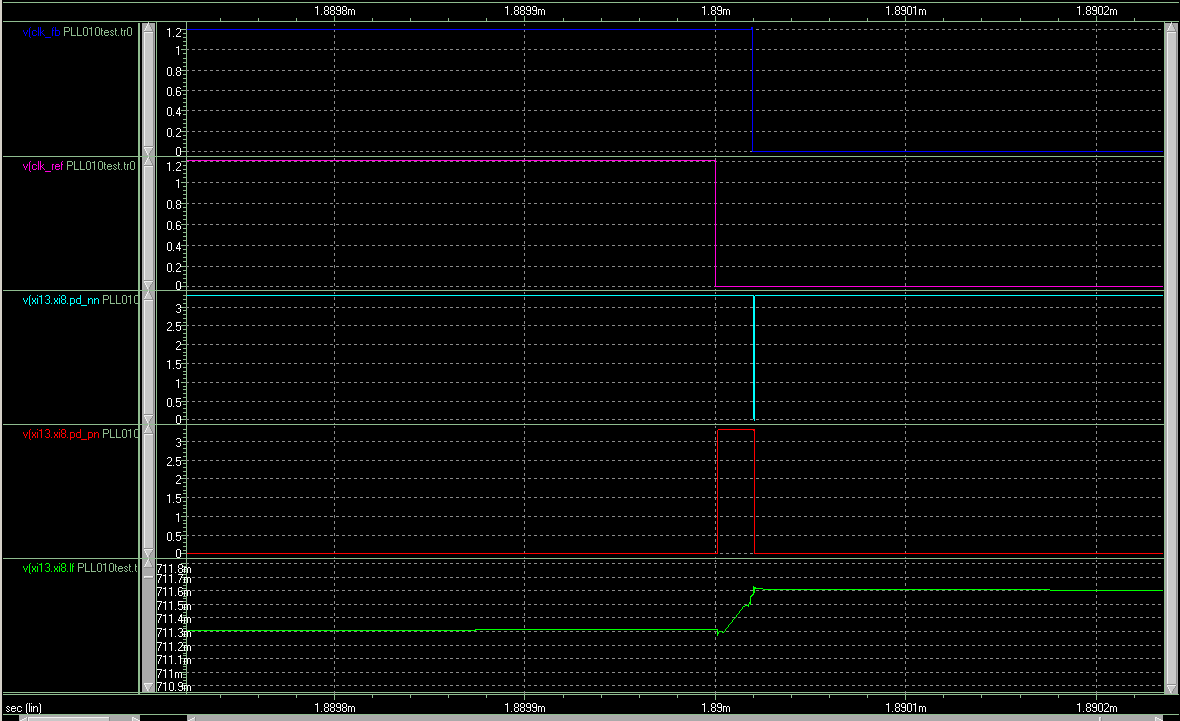The height and width of the screenshot is (721, 1180).
Task: Click bottom axis tick label 1.89m
Action: coord(716,707)
